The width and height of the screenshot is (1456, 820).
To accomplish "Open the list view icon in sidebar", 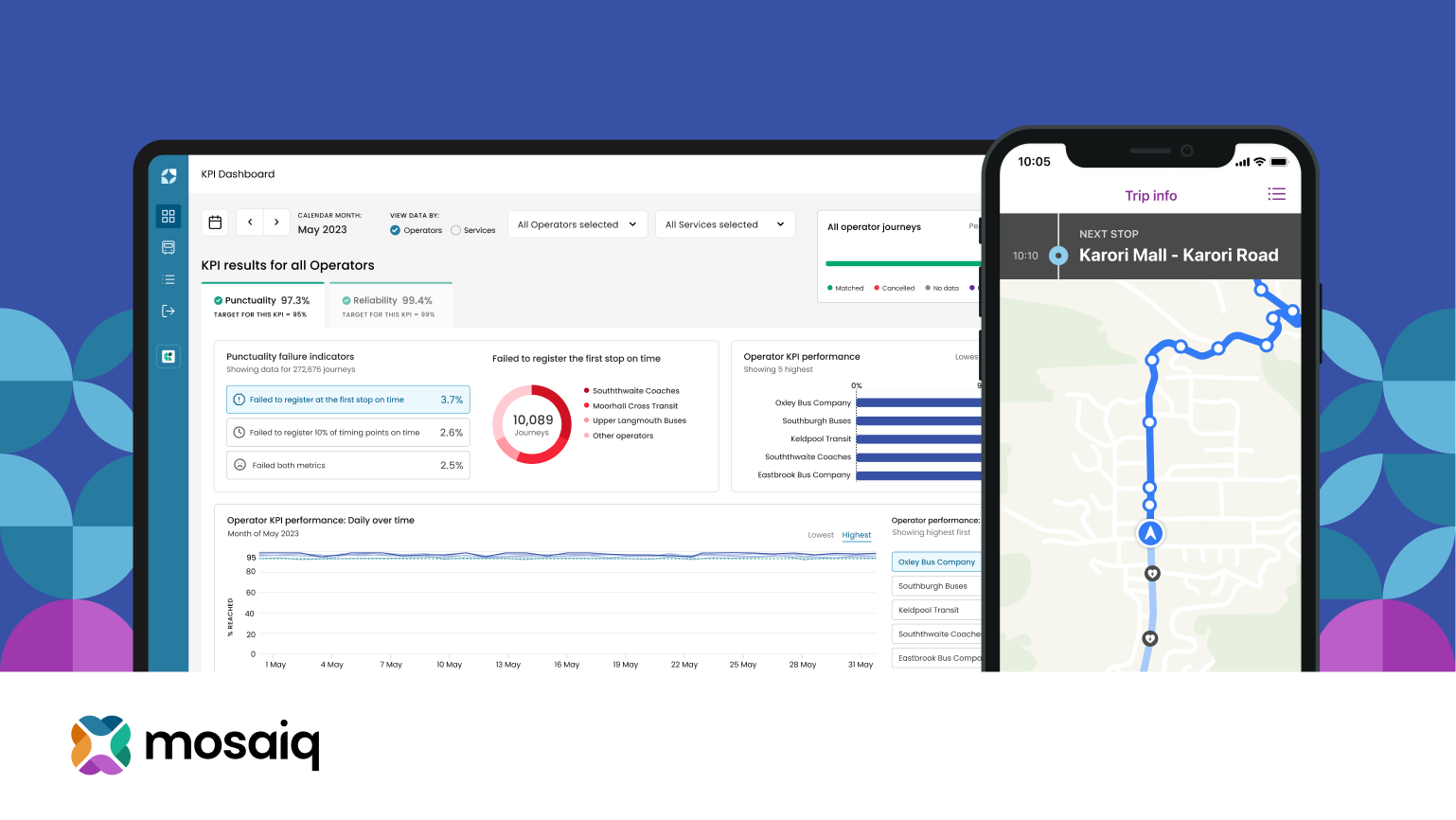I will pos(168,278).
